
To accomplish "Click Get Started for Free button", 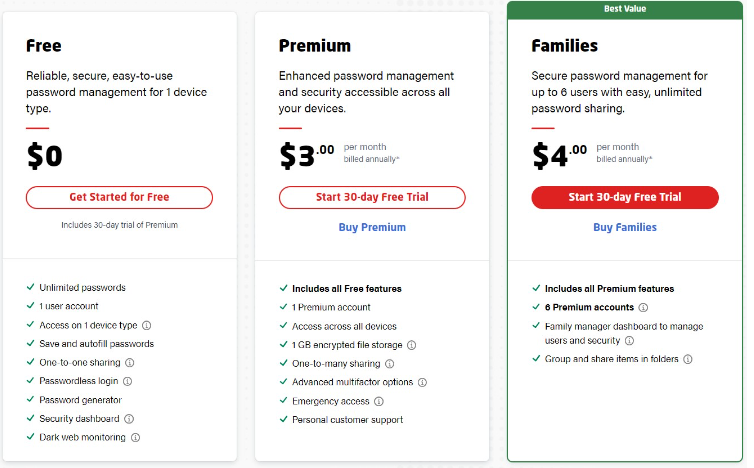I will coord(119,197).
